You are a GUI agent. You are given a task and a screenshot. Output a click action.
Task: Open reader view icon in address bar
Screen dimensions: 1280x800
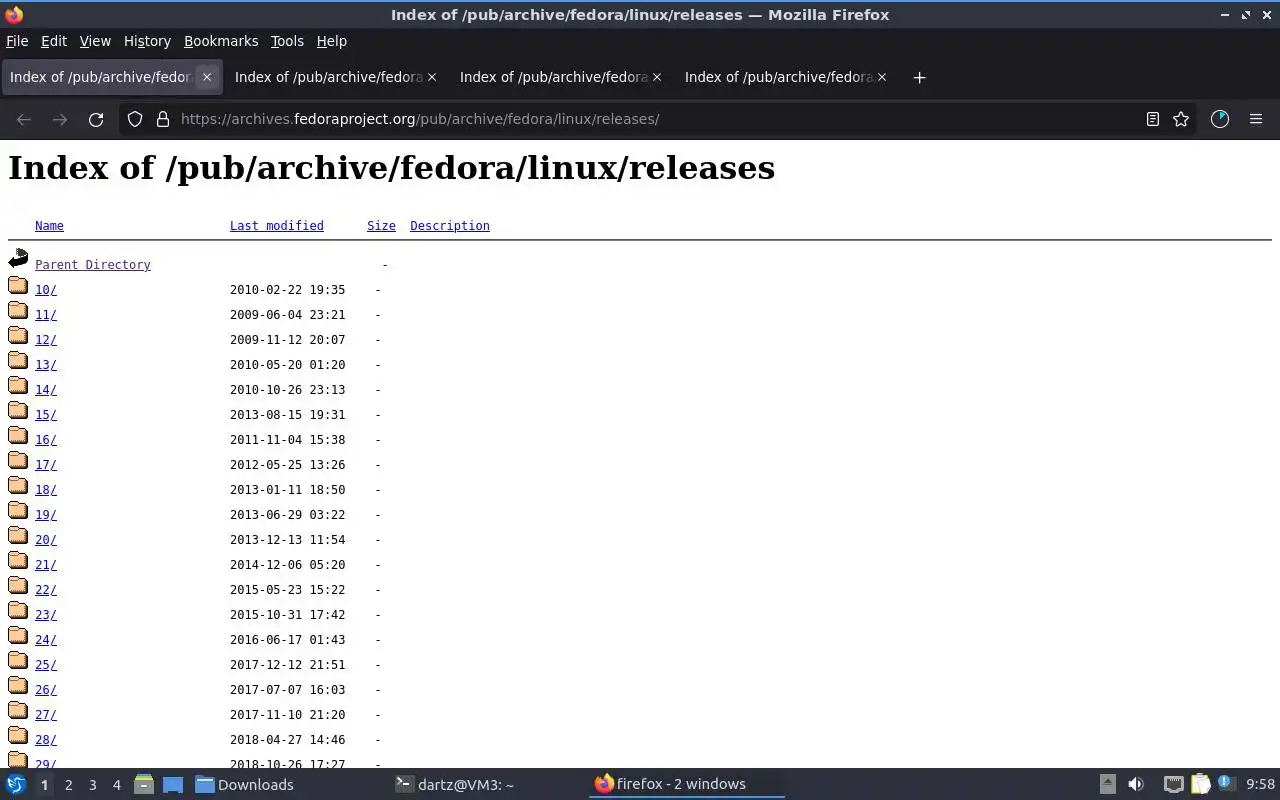1152,119
